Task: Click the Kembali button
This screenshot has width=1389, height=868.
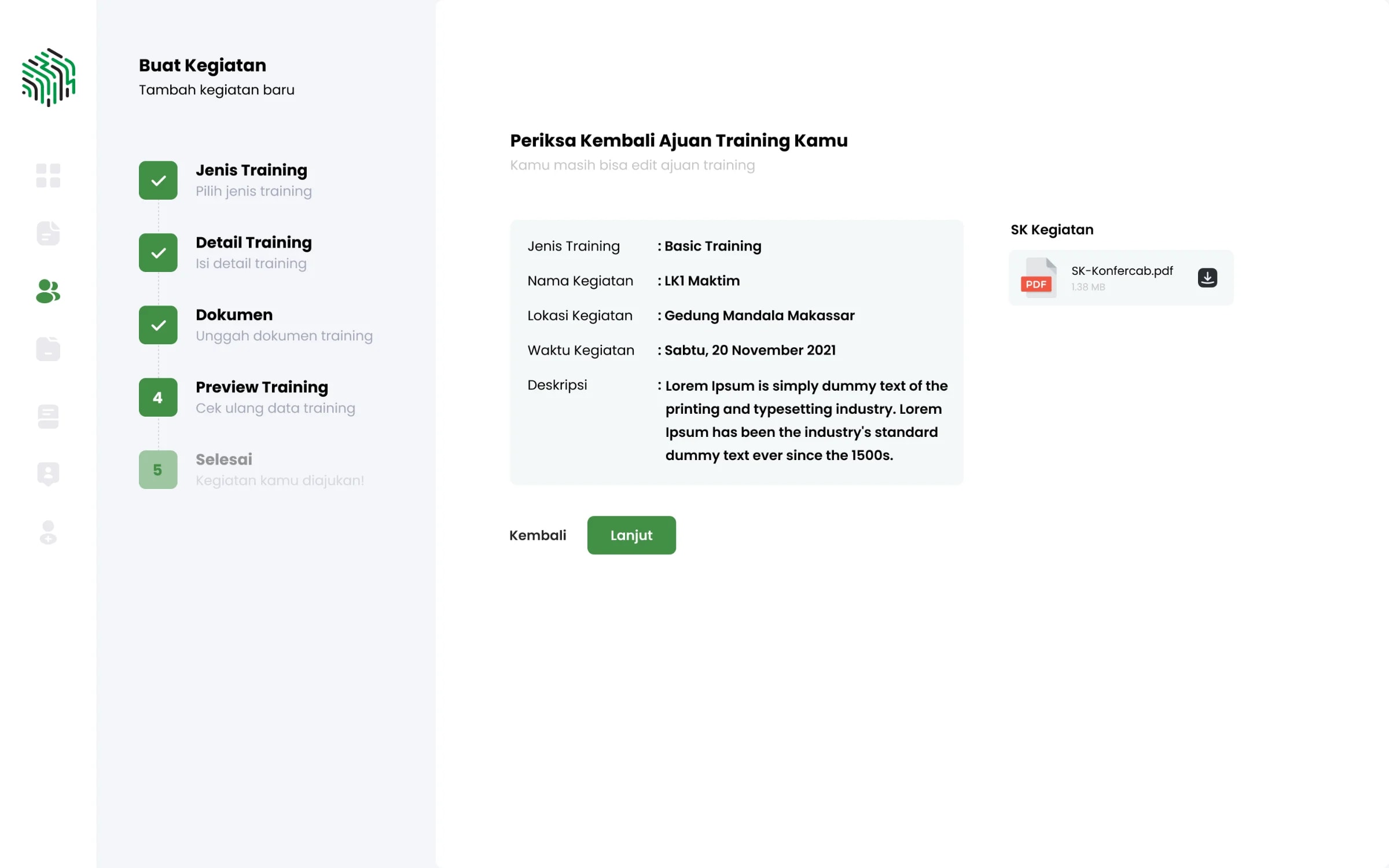Action: pyautogui.click(x=538, y=535)
